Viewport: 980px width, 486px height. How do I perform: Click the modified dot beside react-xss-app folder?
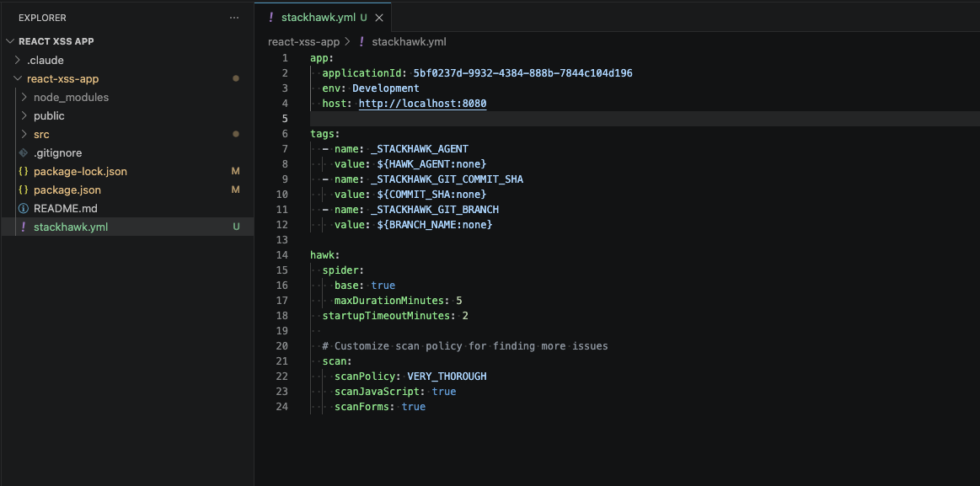(236, 79)
